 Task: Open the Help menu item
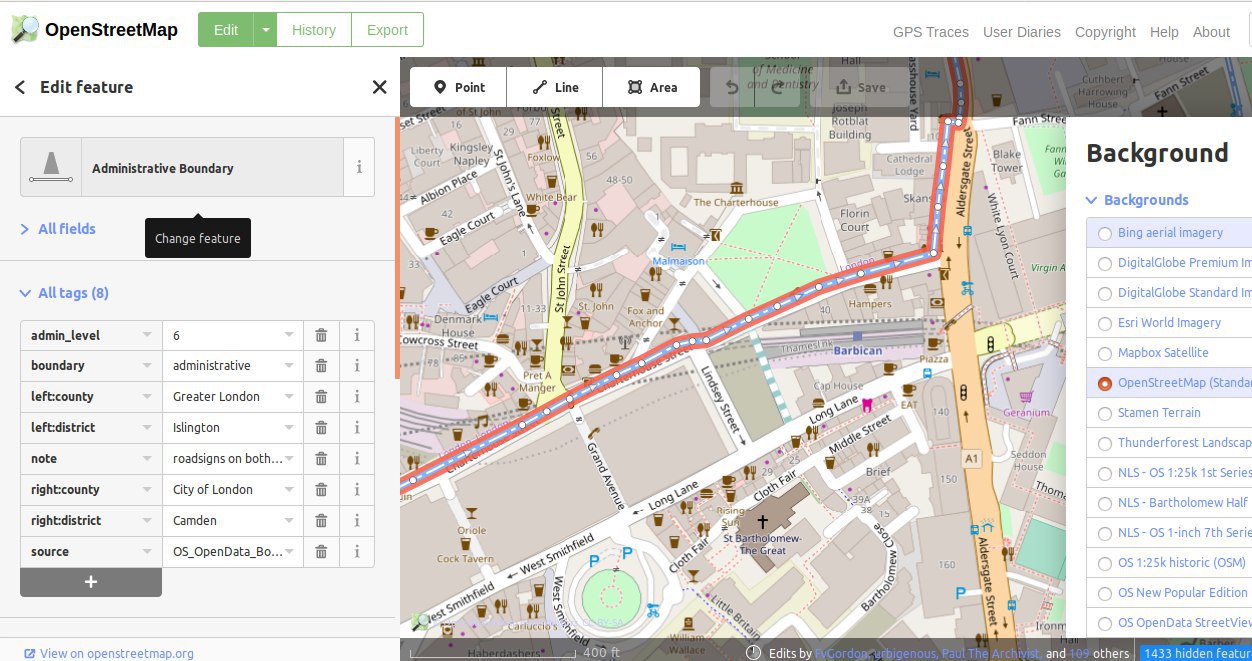[x=1164, y=32]
